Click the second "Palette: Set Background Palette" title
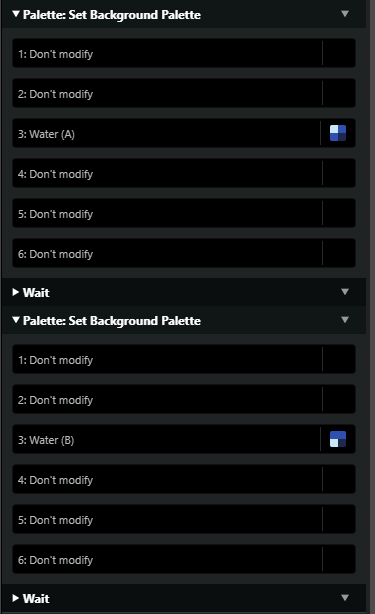The image size is (375, 614). (x=112, y=321)
